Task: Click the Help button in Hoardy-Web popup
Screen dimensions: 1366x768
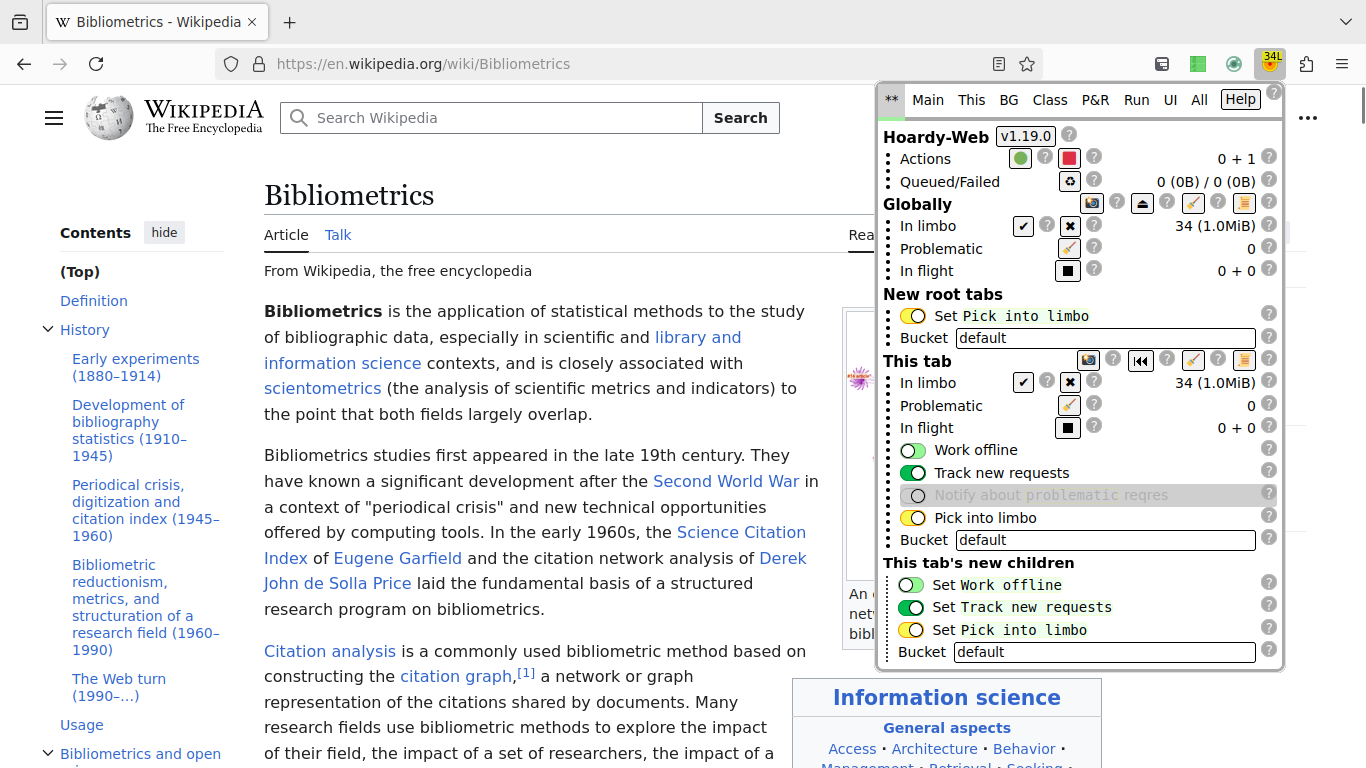Action: click(x=1241, y=99)
